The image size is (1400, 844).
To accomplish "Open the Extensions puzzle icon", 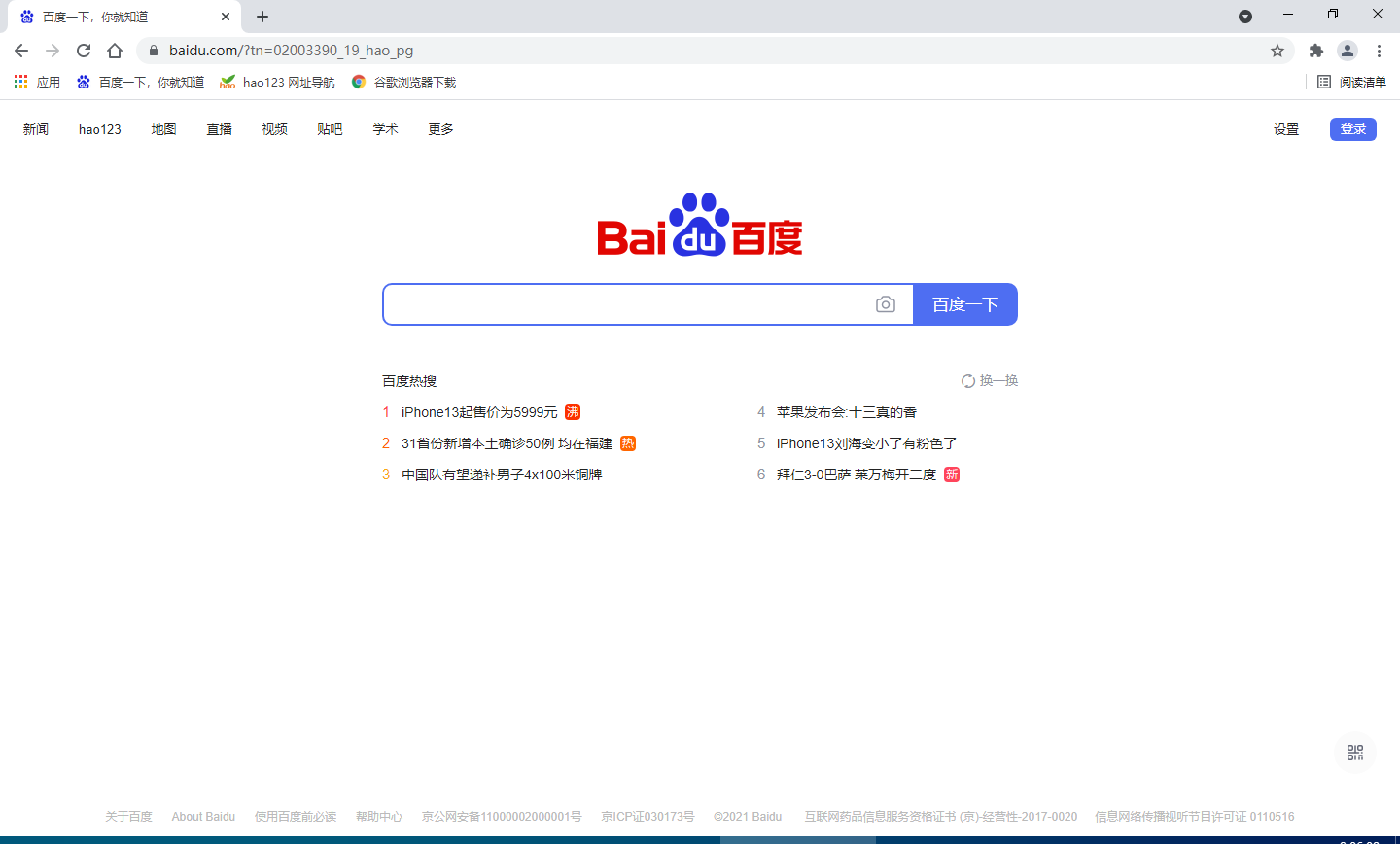I will (1316, 51).
